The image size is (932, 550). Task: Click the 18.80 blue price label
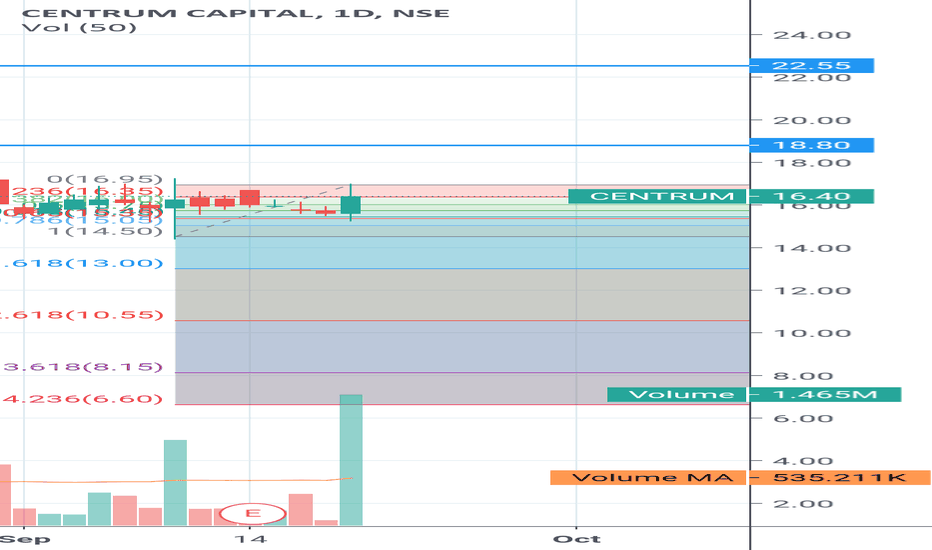[812, 145]
